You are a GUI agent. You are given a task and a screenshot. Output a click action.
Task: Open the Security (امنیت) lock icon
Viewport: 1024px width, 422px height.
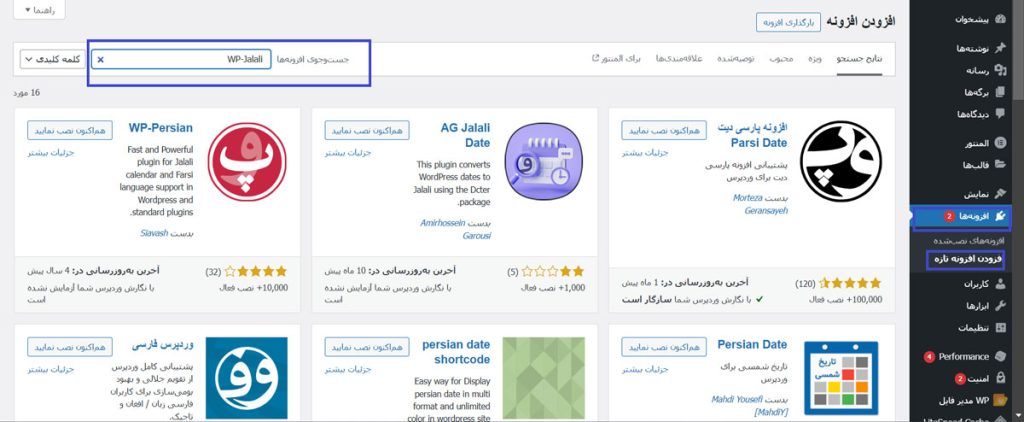(1000, 379)
